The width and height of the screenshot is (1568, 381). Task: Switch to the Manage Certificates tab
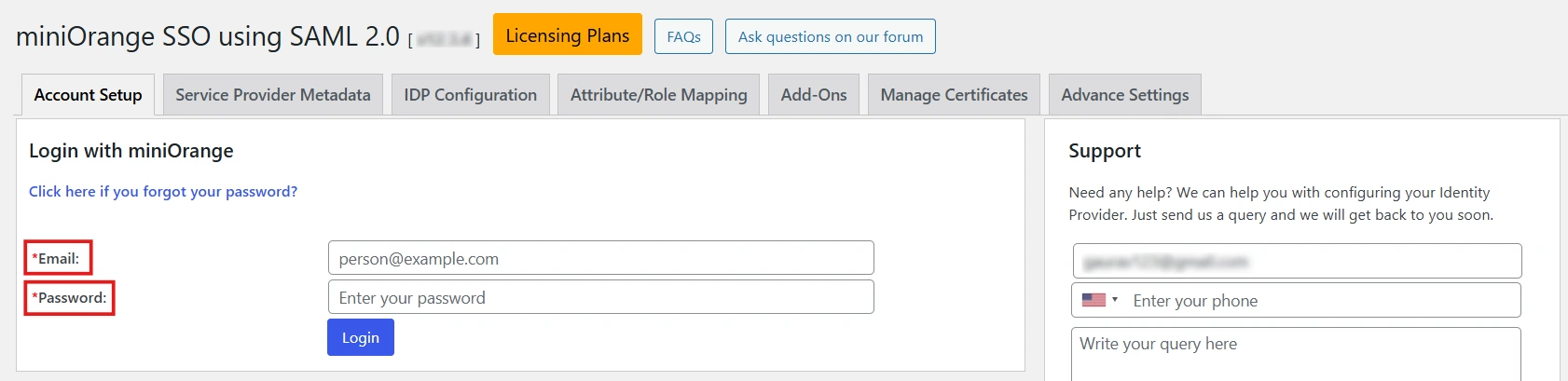(x=954, y=95)
